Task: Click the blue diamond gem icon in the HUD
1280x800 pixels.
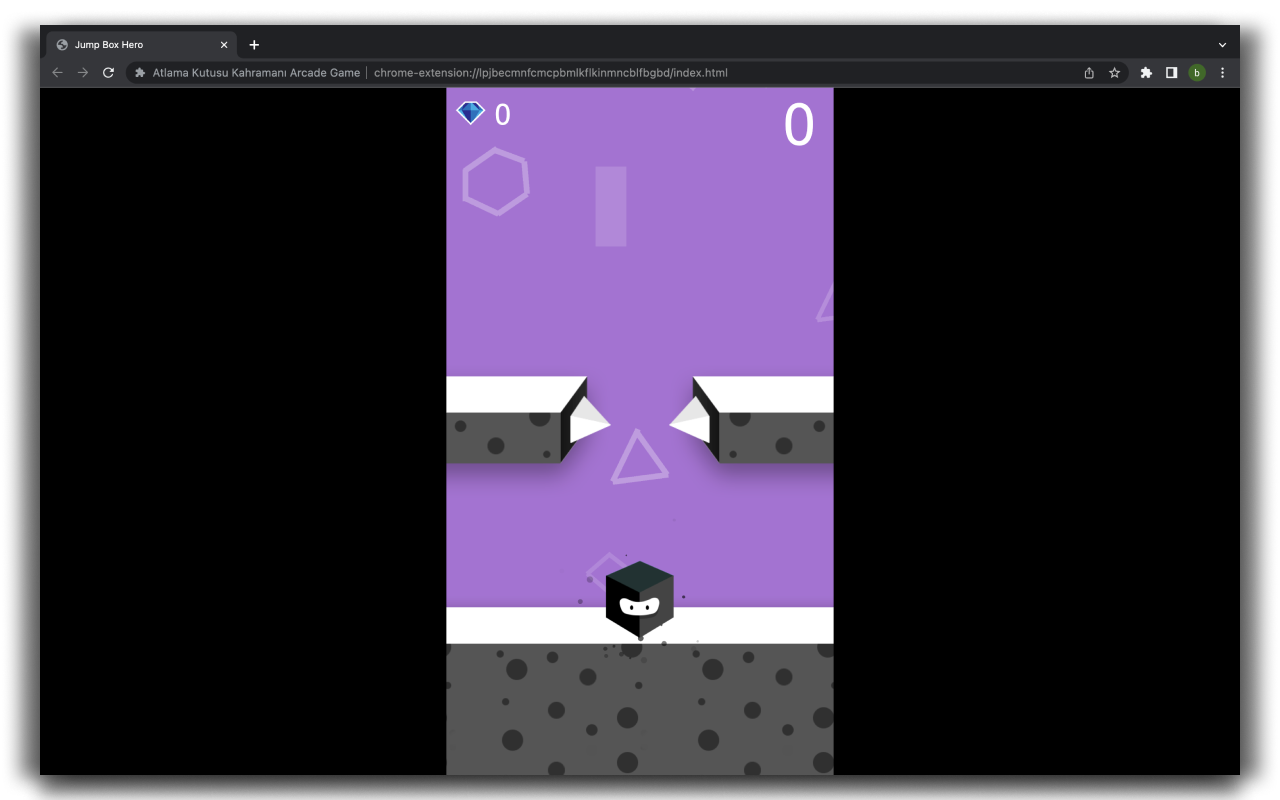Action: pyautogui.click(x=470, y=112)
